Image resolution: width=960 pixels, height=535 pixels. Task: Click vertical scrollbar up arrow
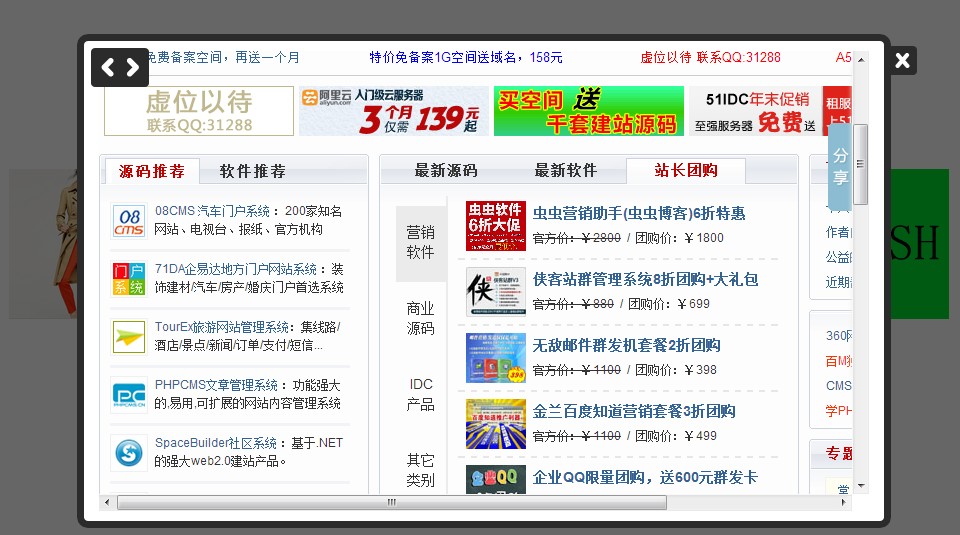861,59
